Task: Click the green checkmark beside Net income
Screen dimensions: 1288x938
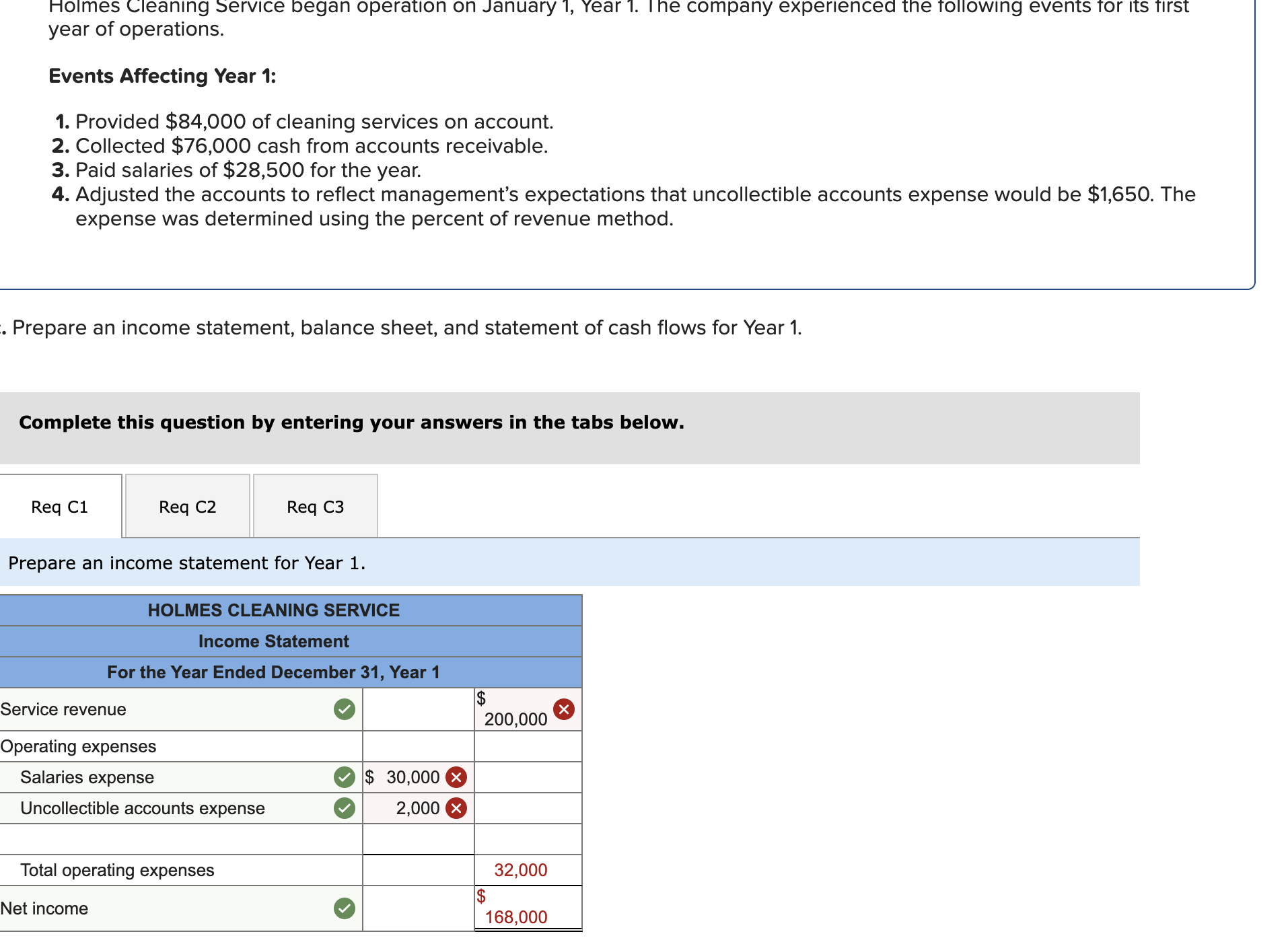Action: click(344, 908)
